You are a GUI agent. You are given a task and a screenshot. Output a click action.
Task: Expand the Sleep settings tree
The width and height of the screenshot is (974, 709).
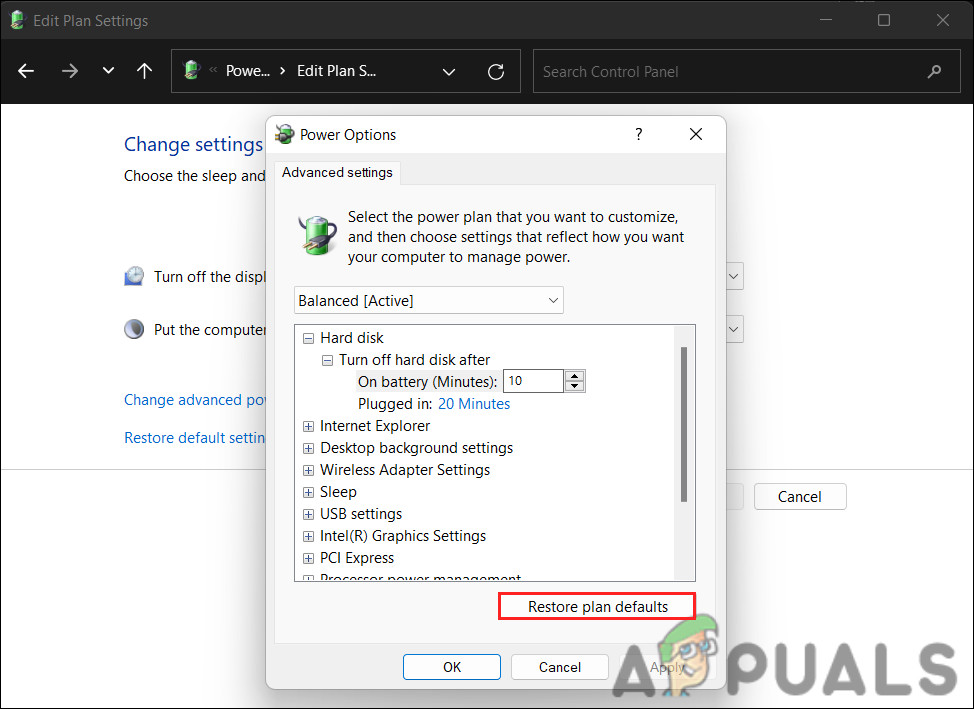[x=308, y=492]
